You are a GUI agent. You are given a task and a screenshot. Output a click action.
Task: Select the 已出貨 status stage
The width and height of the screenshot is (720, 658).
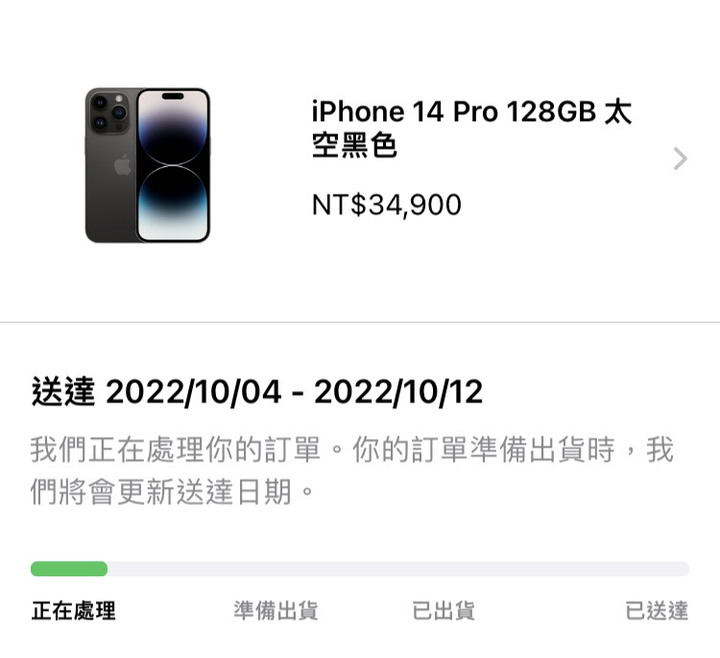[x=444, y=611]
